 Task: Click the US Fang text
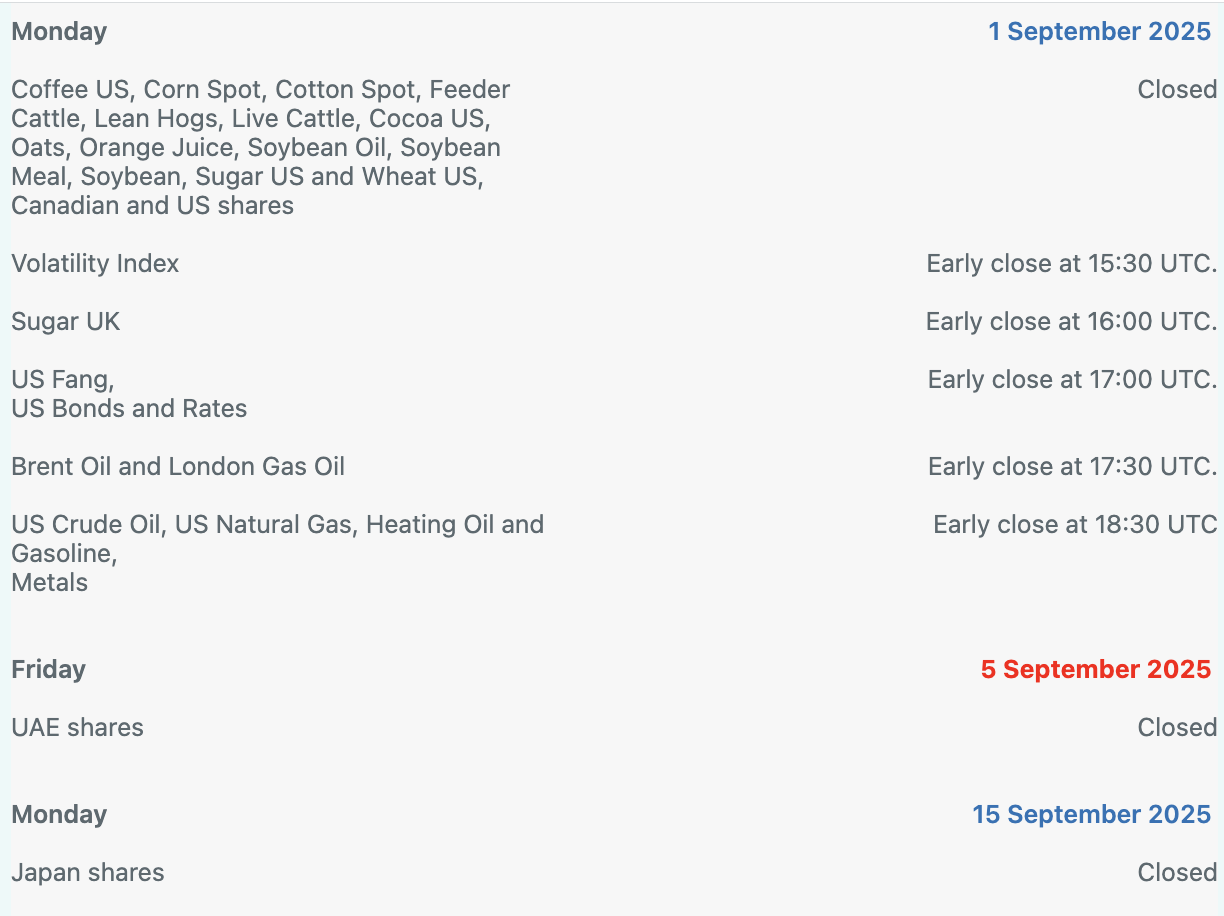62,380
